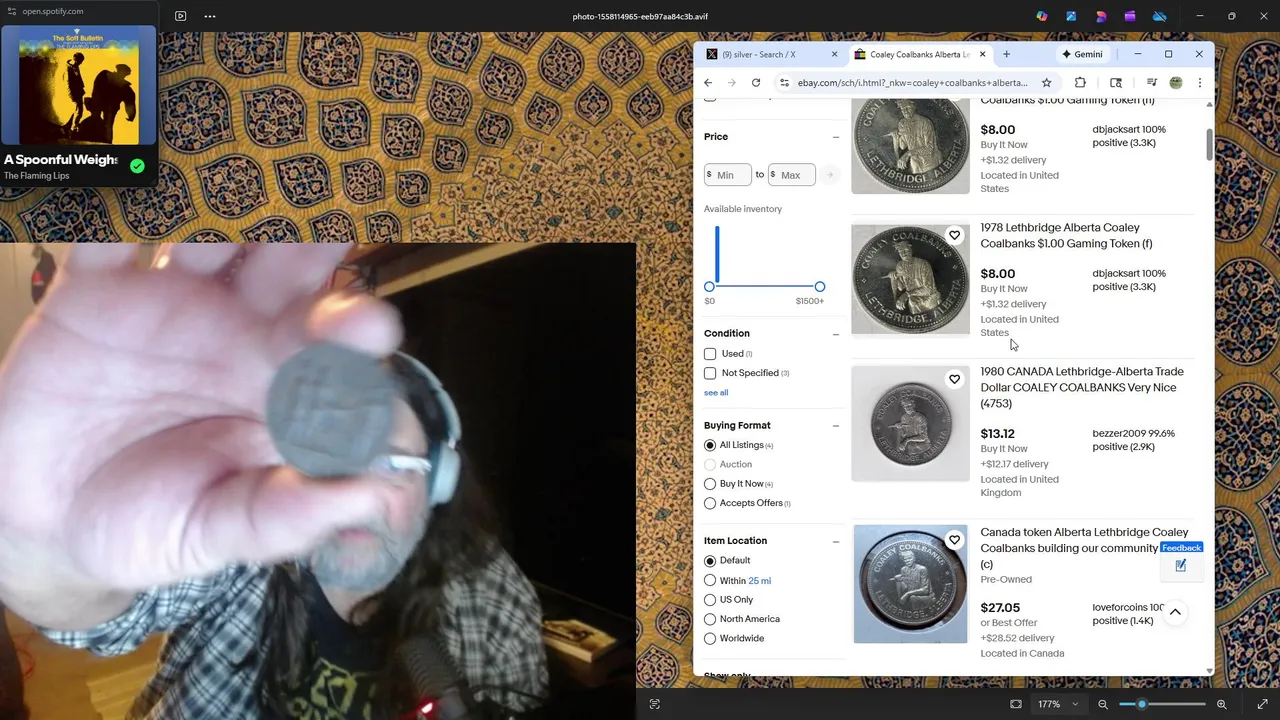Open site info icon in address bar
1280x720 pixels.
tap(785, 82)
